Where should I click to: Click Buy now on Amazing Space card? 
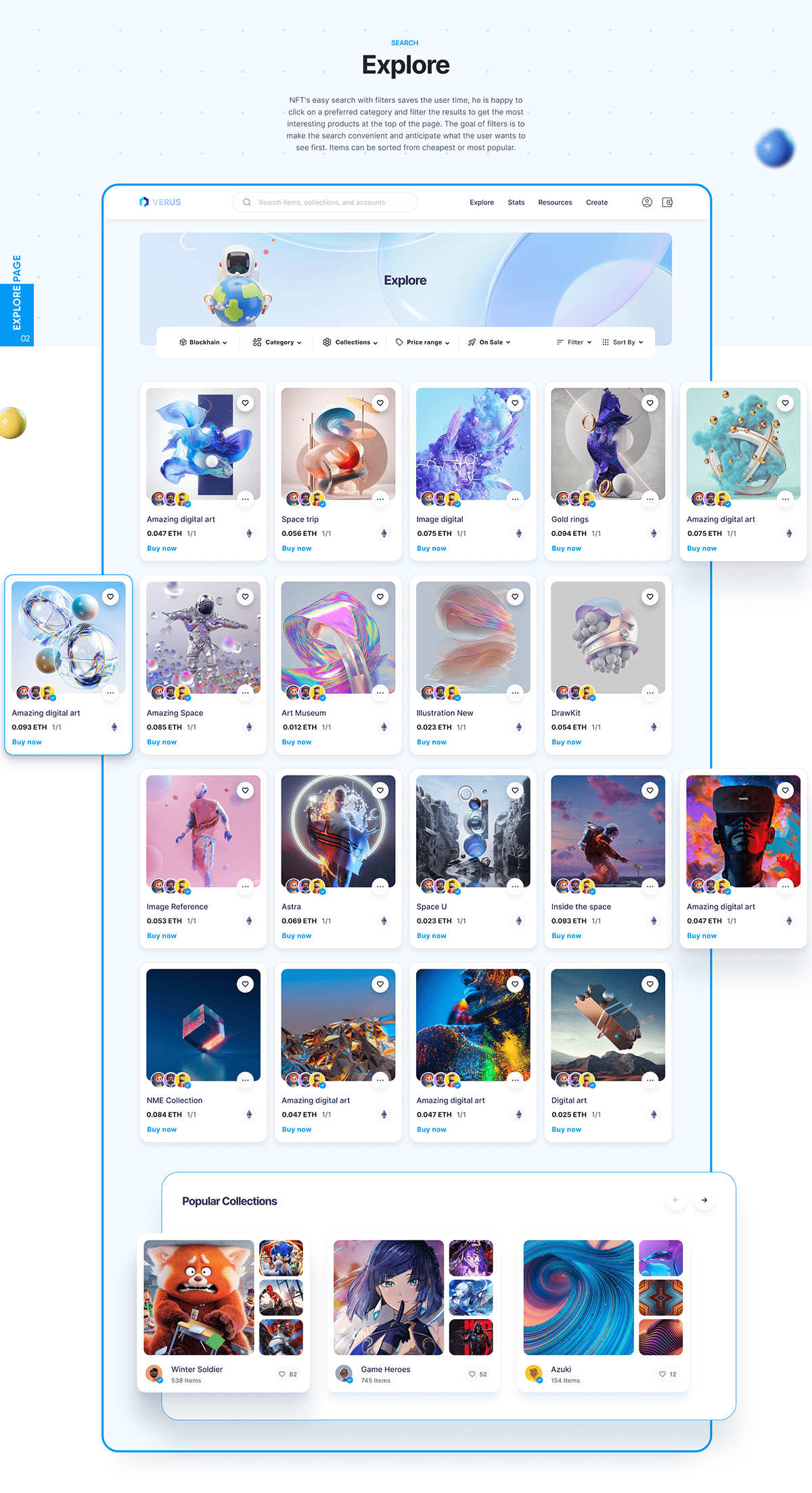coord(162,742)
